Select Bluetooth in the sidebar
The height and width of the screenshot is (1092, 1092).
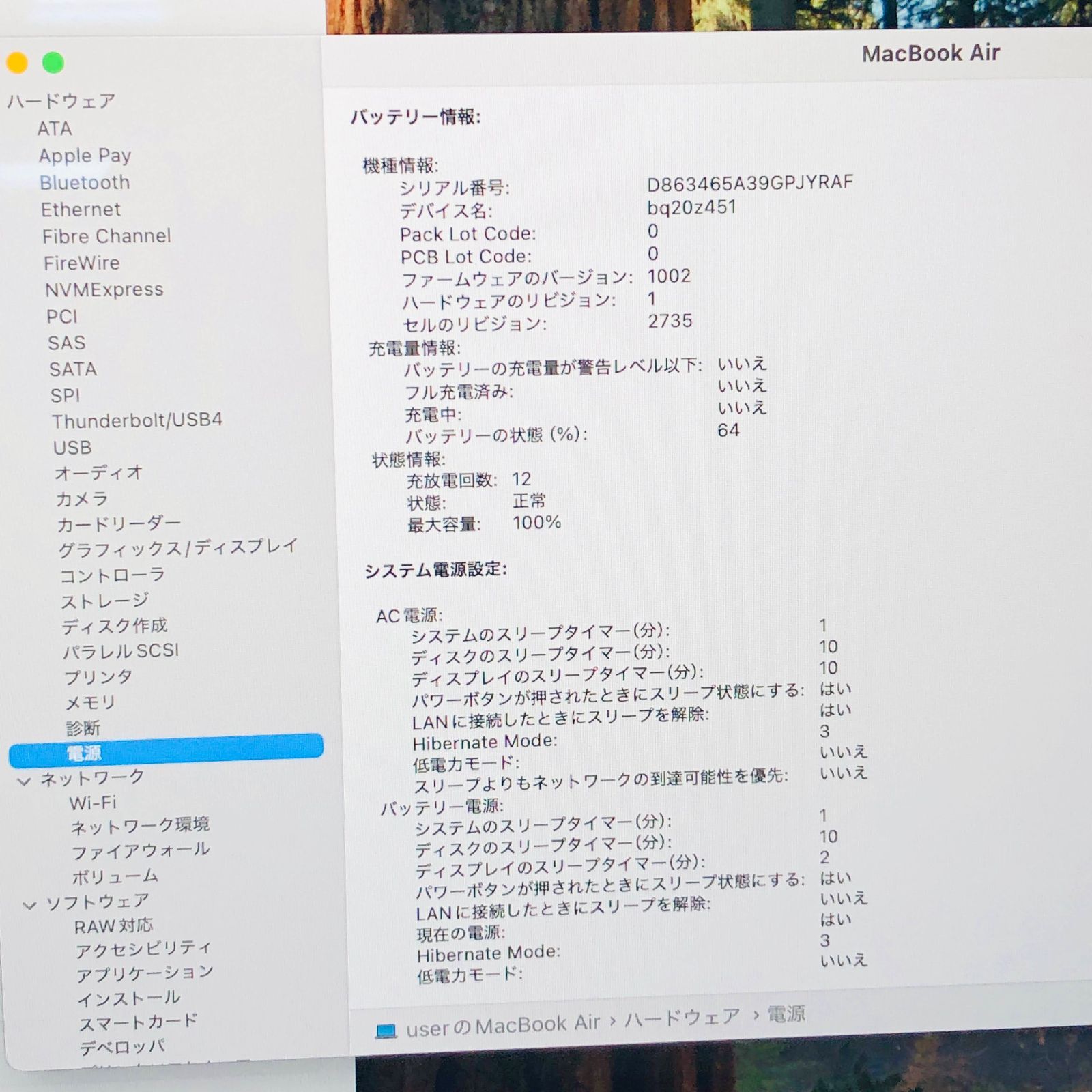(85, 182)
